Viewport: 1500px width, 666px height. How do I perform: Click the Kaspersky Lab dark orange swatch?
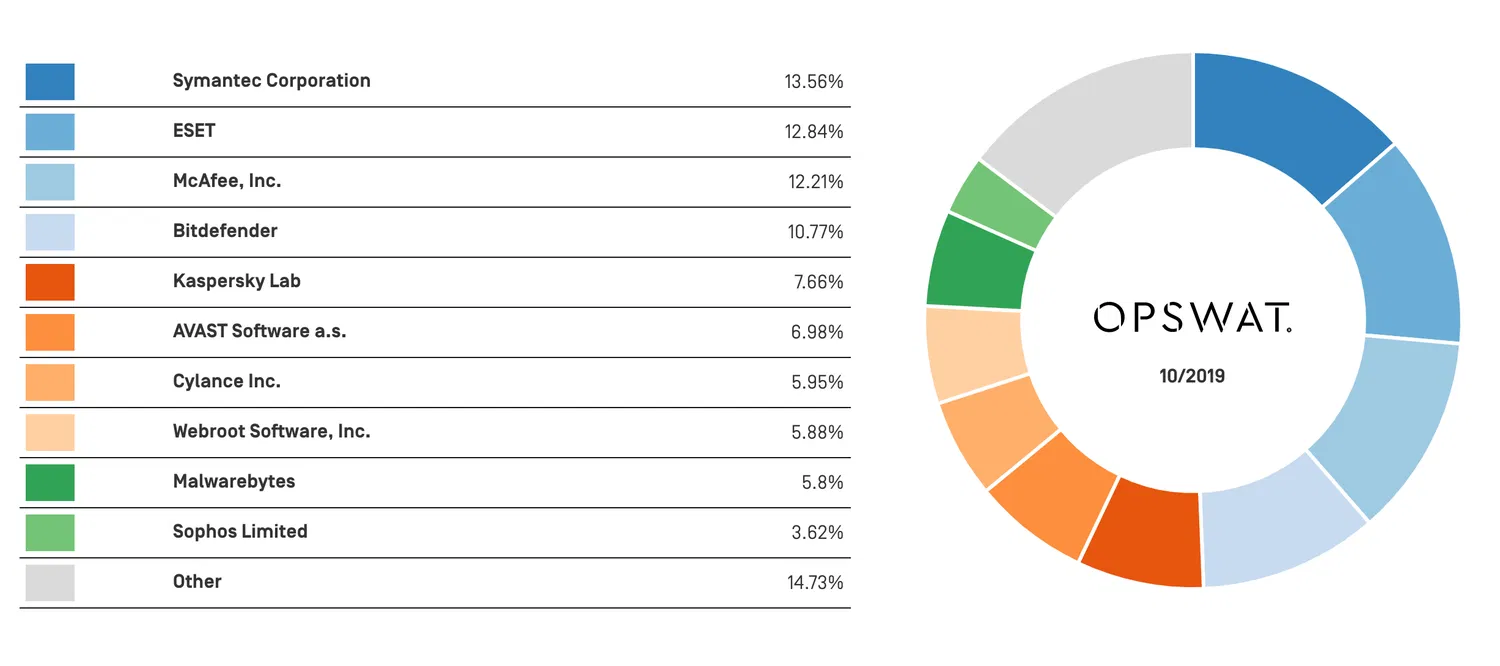50,282
